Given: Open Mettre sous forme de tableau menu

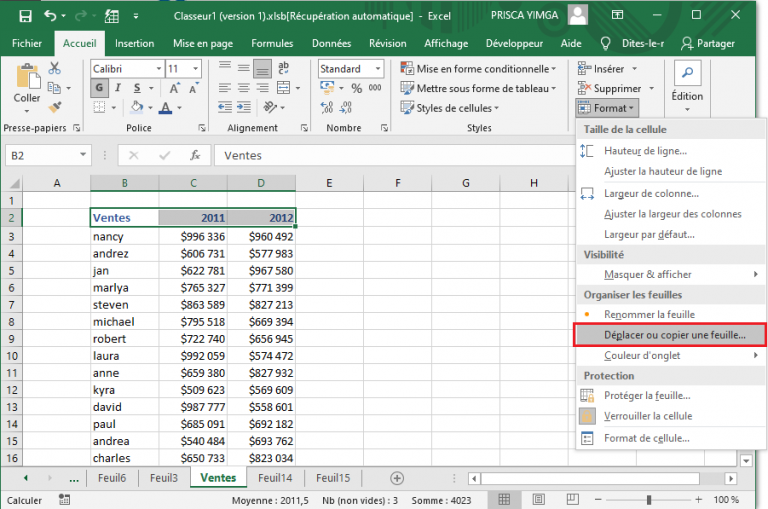Looking at the screenshot, I should point(478,88).
